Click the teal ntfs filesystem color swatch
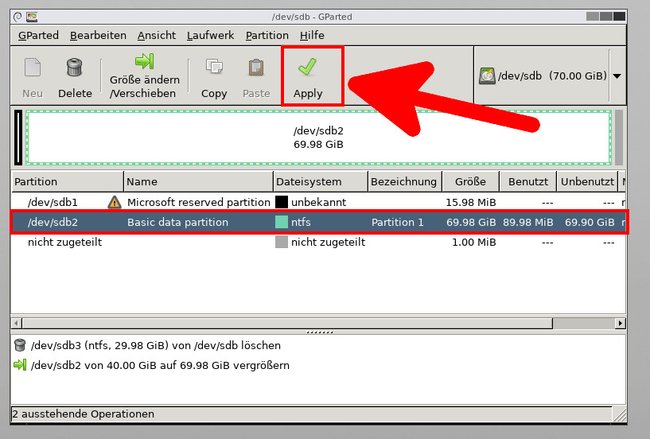The height and width of the screenshot is (439, 650). point(281,222)
